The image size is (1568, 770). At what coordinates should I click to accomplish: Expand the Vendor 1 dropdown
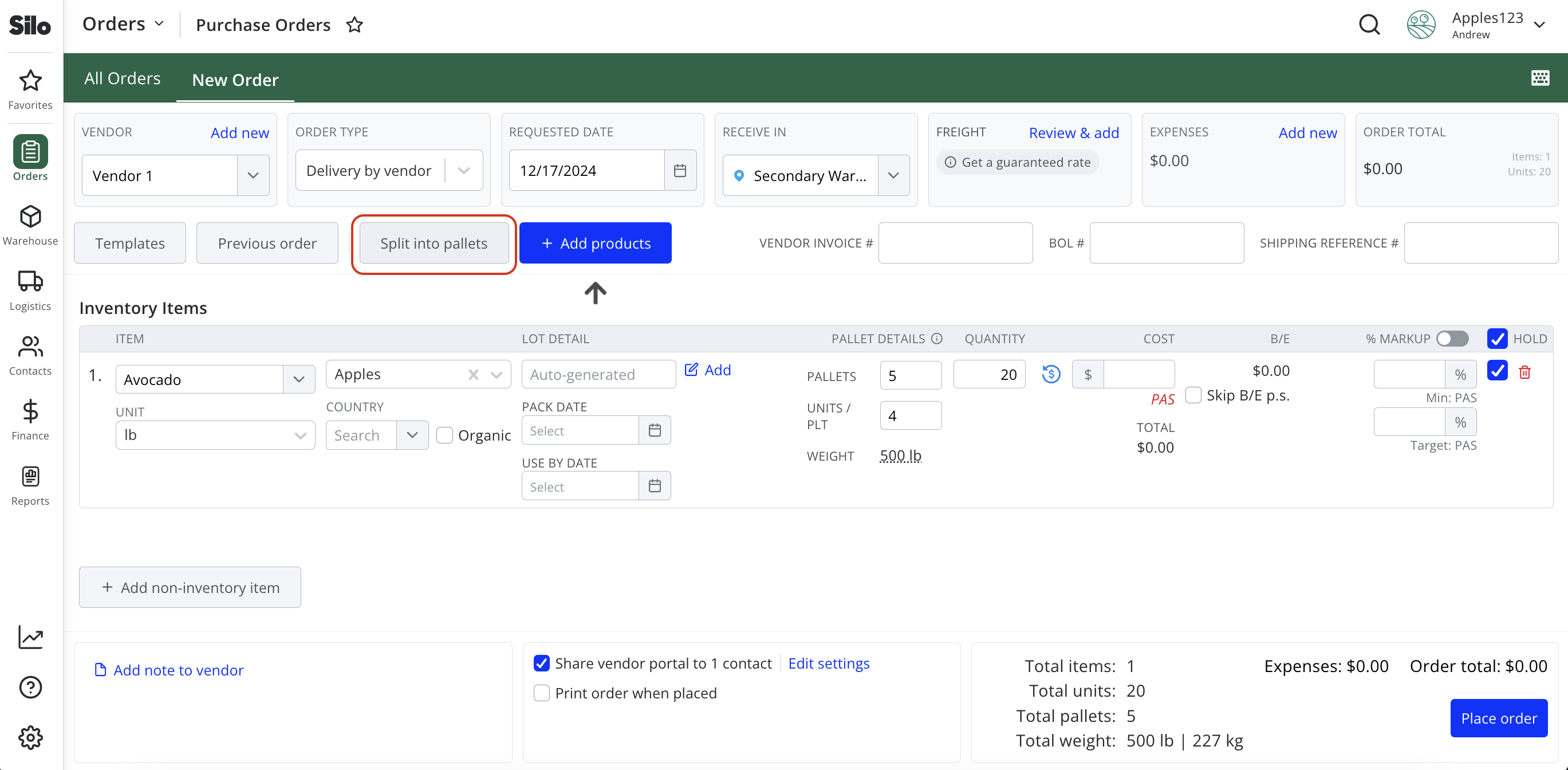[253, 175]
